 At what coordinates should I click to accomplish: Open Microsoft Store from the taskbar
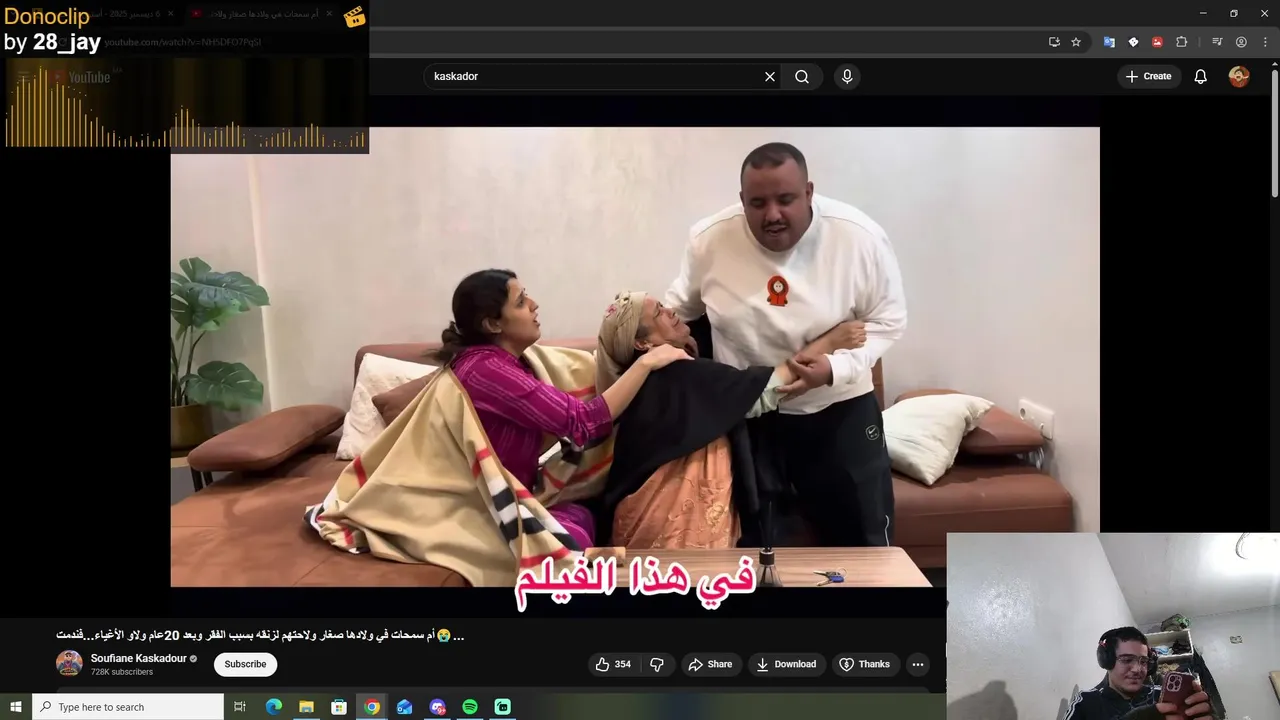point(339,707)
